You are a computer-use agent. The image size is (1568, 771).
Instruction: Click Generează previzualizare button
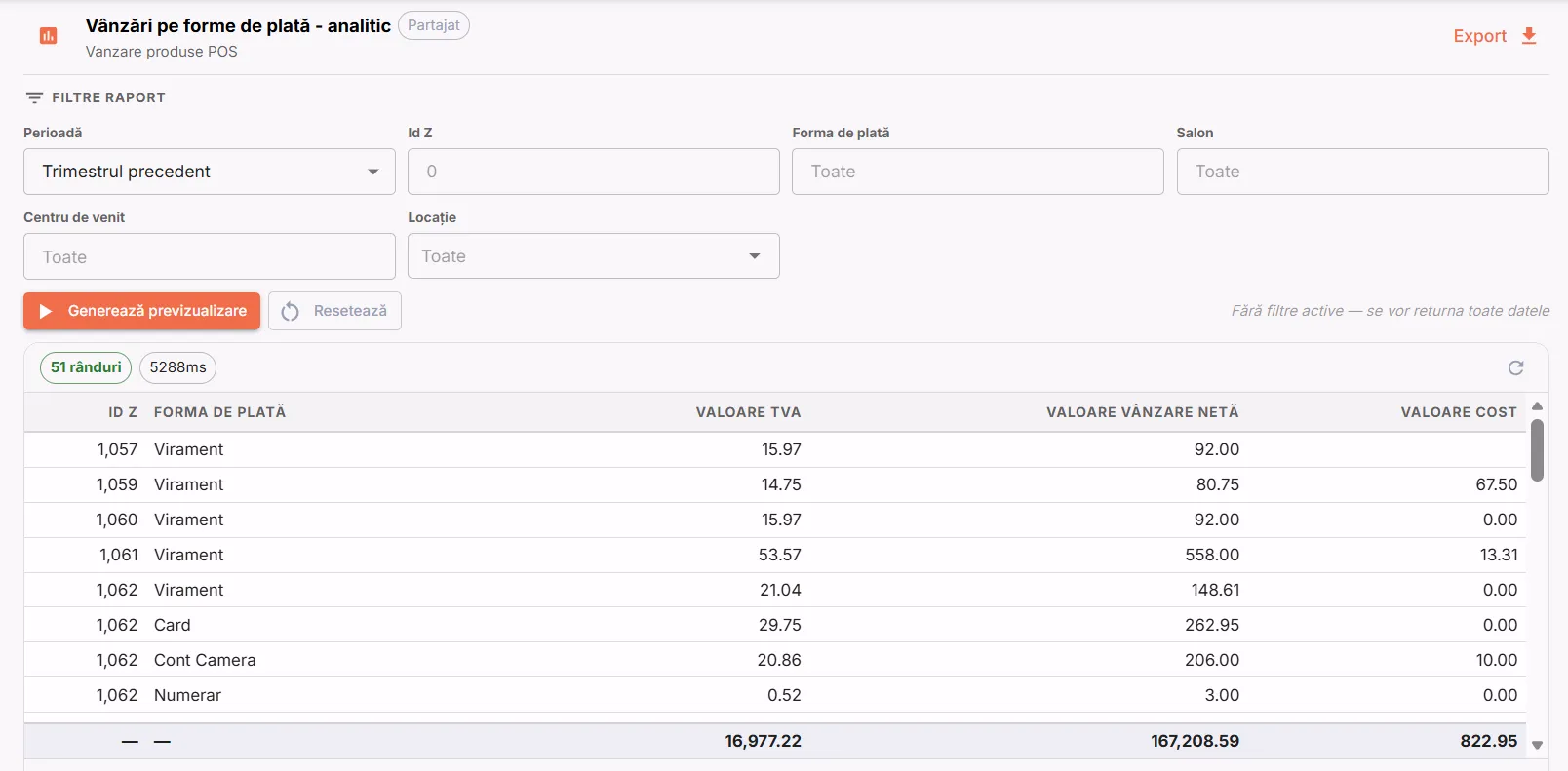142,311
